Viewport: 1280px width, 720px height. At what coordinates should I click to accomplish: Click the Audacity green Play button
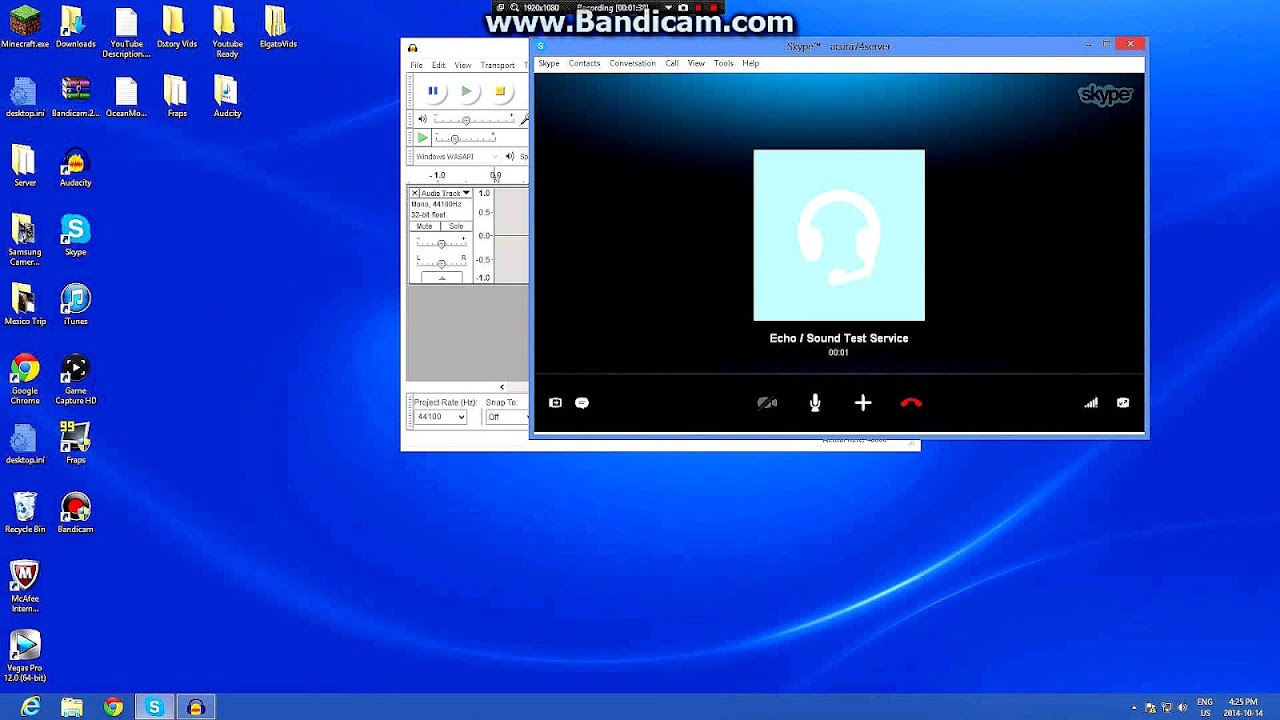coord(466,91)
